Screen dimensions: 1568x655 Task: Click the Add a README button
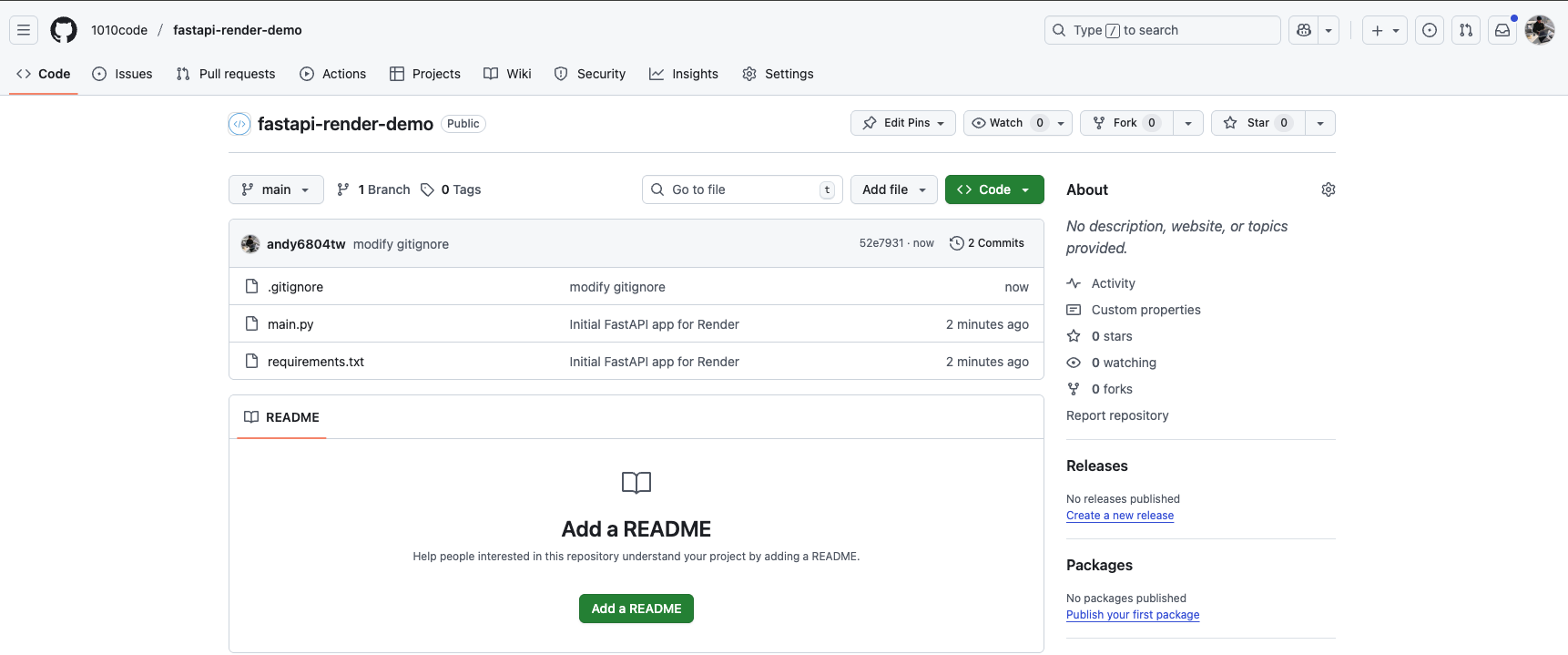[x=636, y=609]
